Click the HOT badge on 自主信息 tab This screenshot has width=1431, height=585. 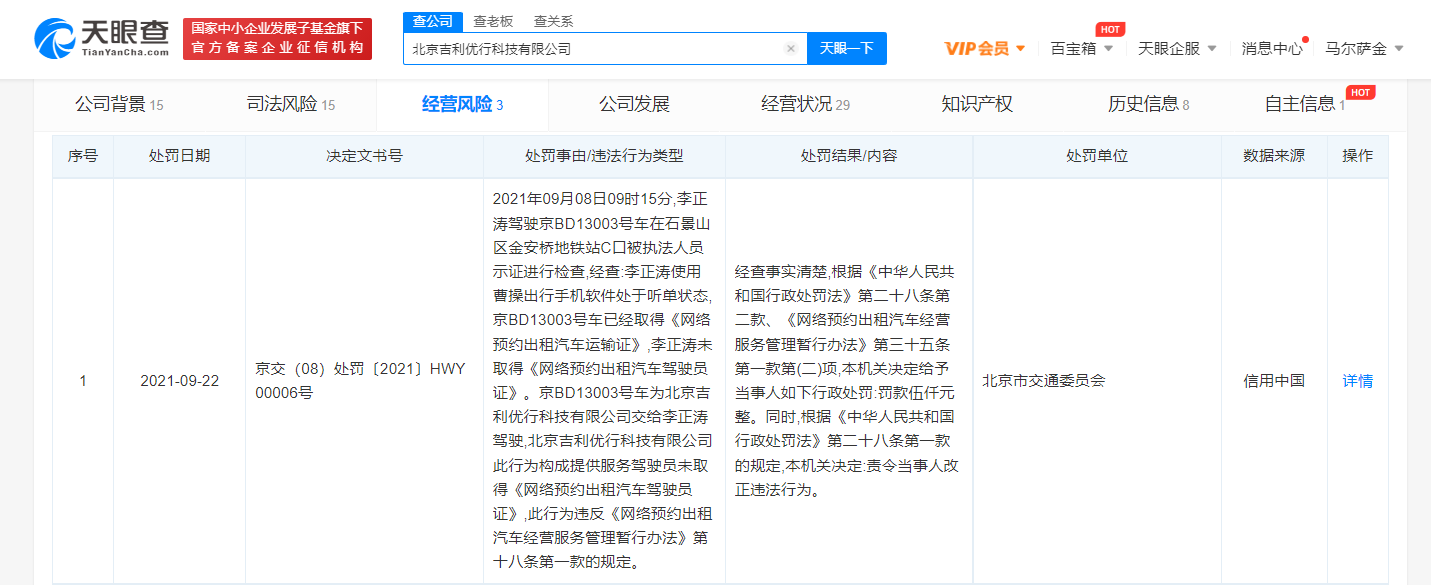(1361, 92)
